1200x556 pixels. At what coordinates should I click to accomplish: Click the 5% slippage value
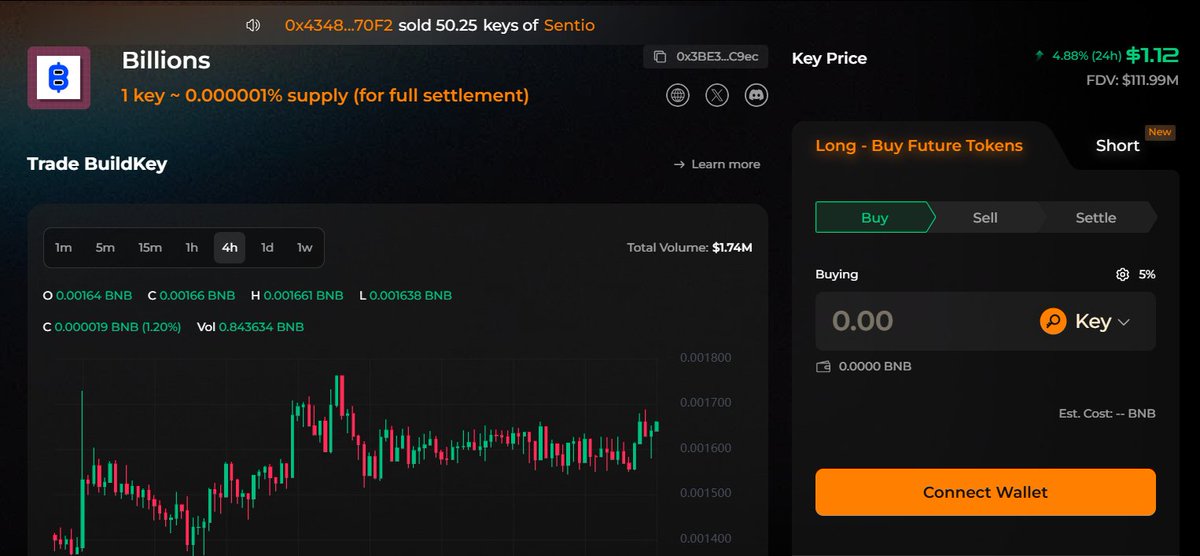1147,274
